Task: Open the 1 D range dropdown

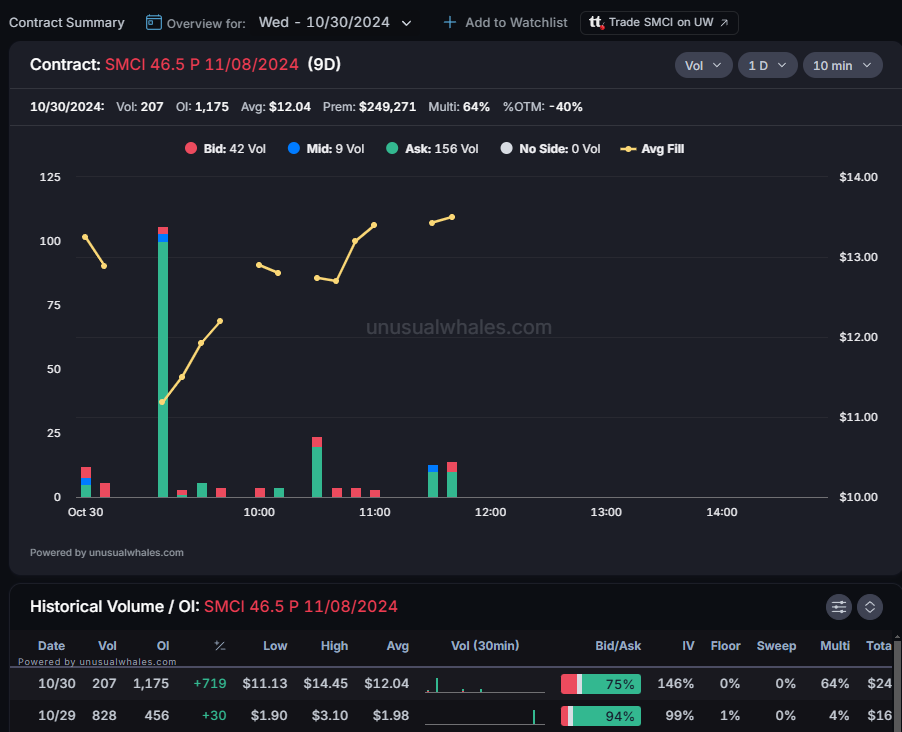Action: click(767, 66)
